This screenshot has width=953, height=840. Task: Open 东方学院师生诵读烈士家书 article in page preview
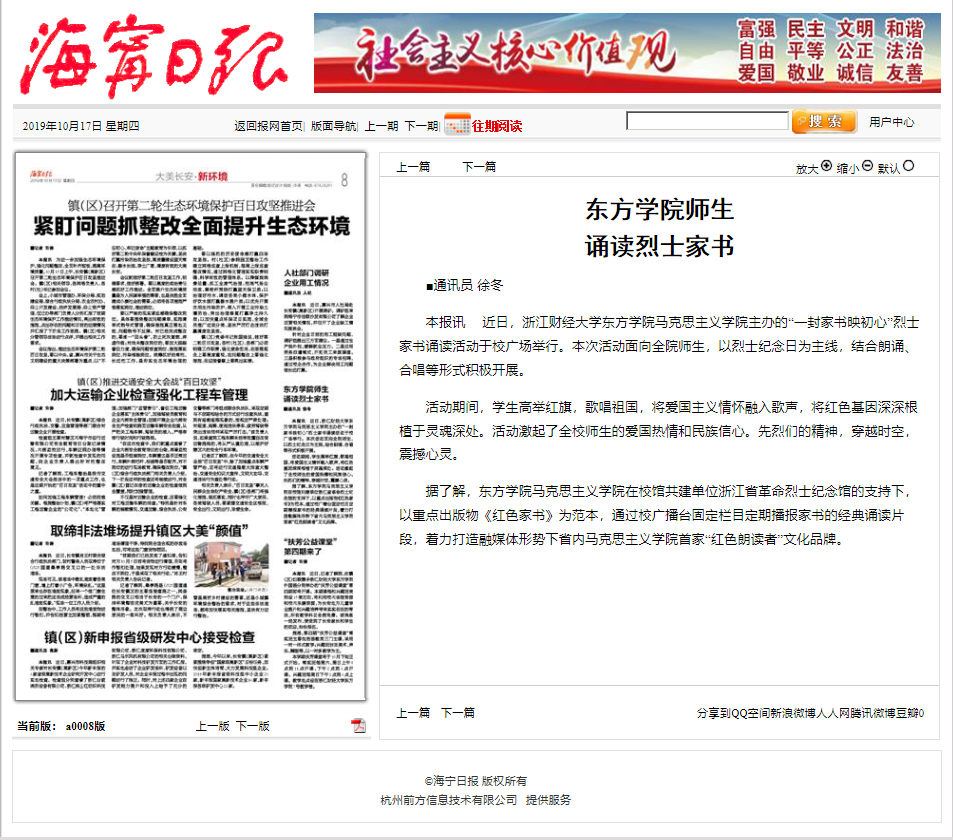306,394
